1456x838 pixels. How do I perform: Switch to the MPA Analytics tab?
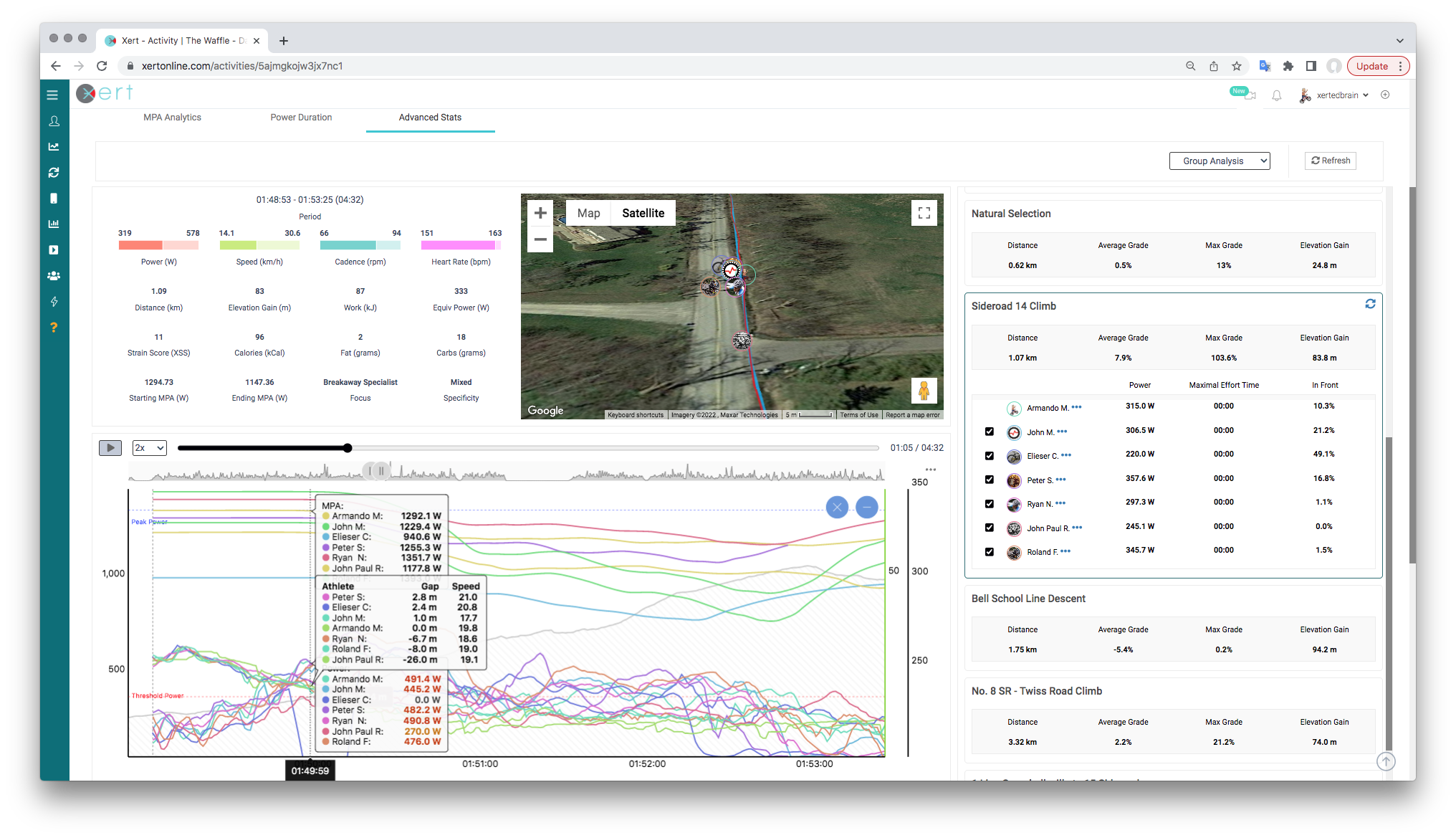click(172, 118)
